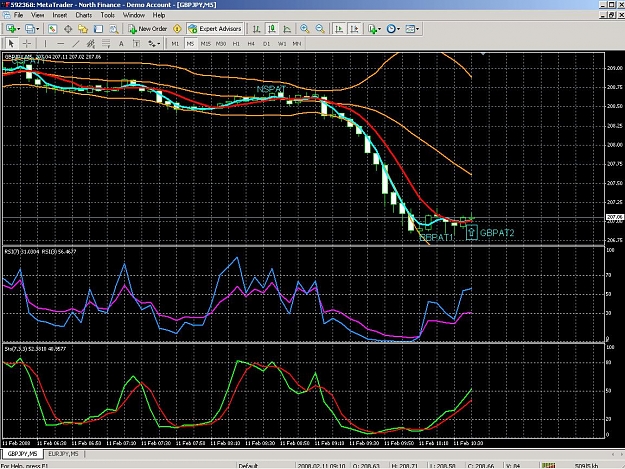Restore down the inner chart window
Image resolution: width=625 pixels, height=469 pixels.
coord(611,15)
